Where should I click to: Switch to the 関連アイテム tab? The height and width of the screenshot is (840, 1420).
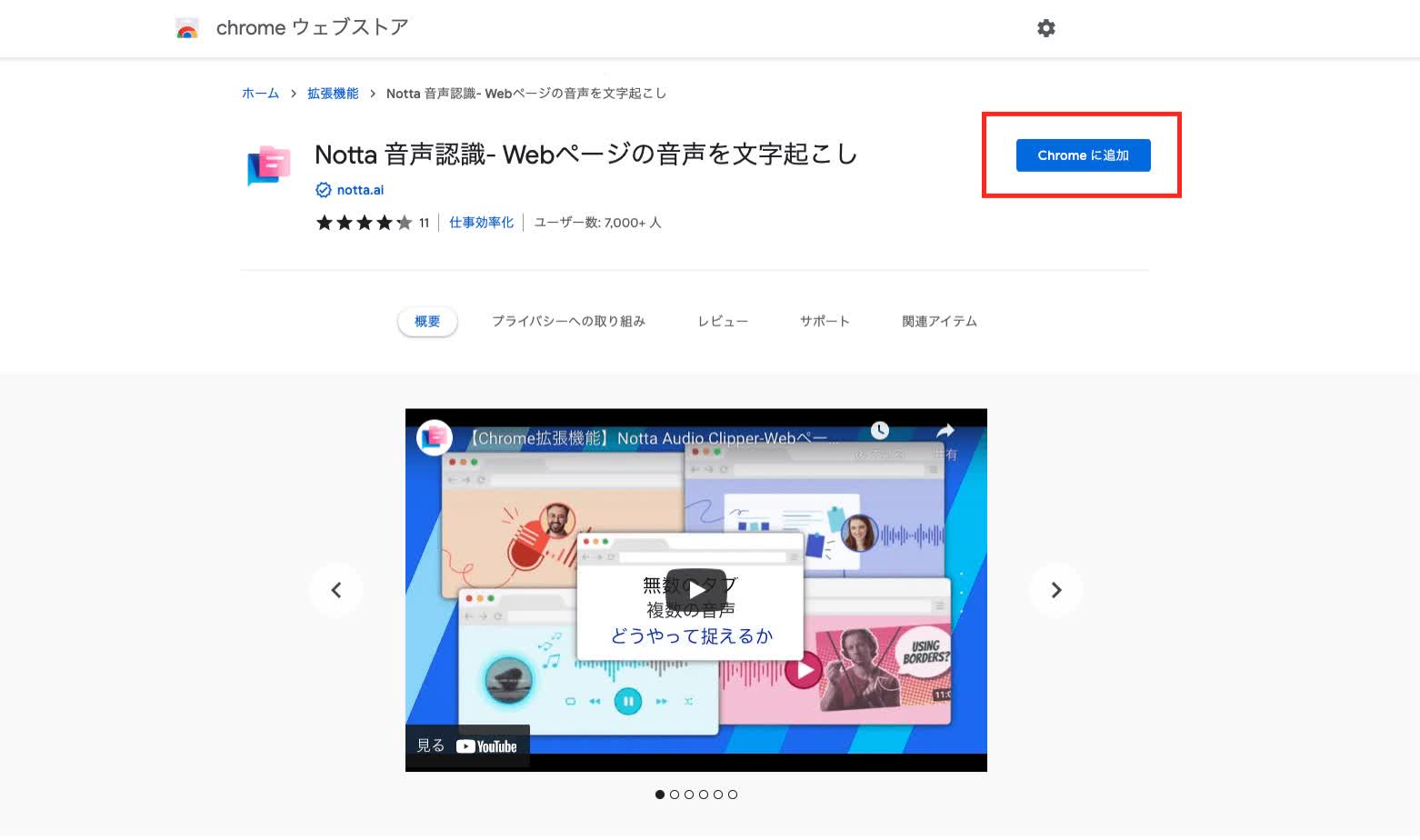939,322
